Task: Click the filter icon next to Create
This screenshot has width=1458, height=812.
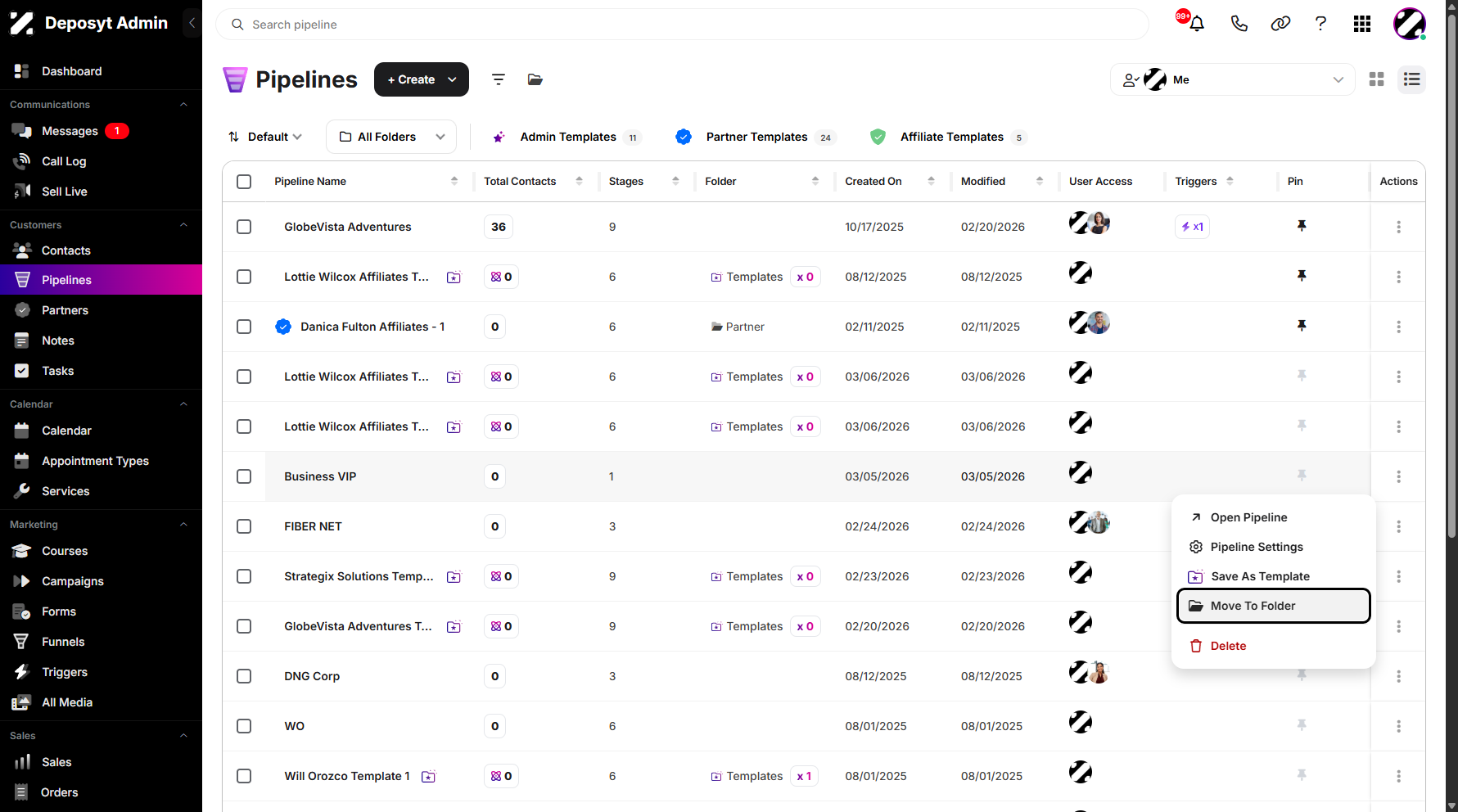Action: click(498, 79)
